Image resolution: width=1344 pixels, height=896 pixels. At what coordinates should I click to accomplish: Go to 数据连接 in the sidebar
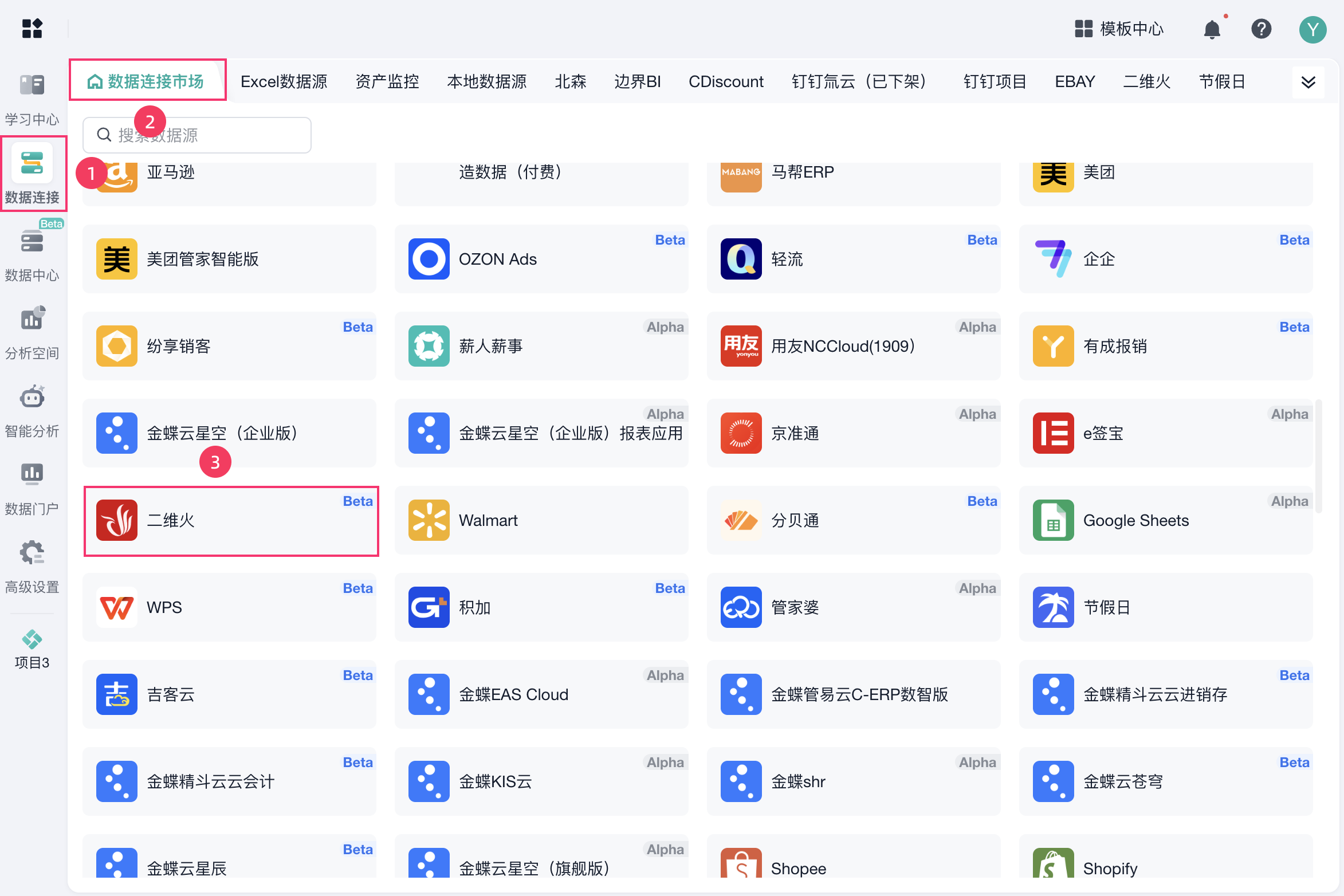32,174
